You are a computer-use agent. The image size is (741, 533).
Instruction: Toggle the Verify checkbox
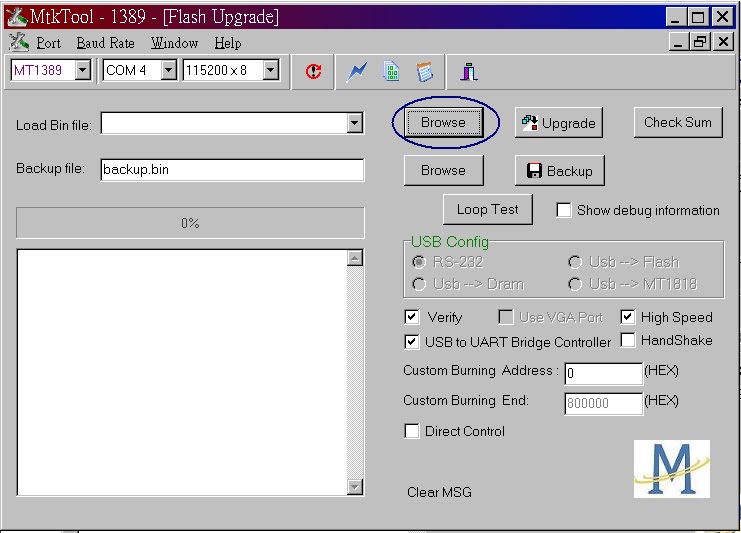coord(412,317)
